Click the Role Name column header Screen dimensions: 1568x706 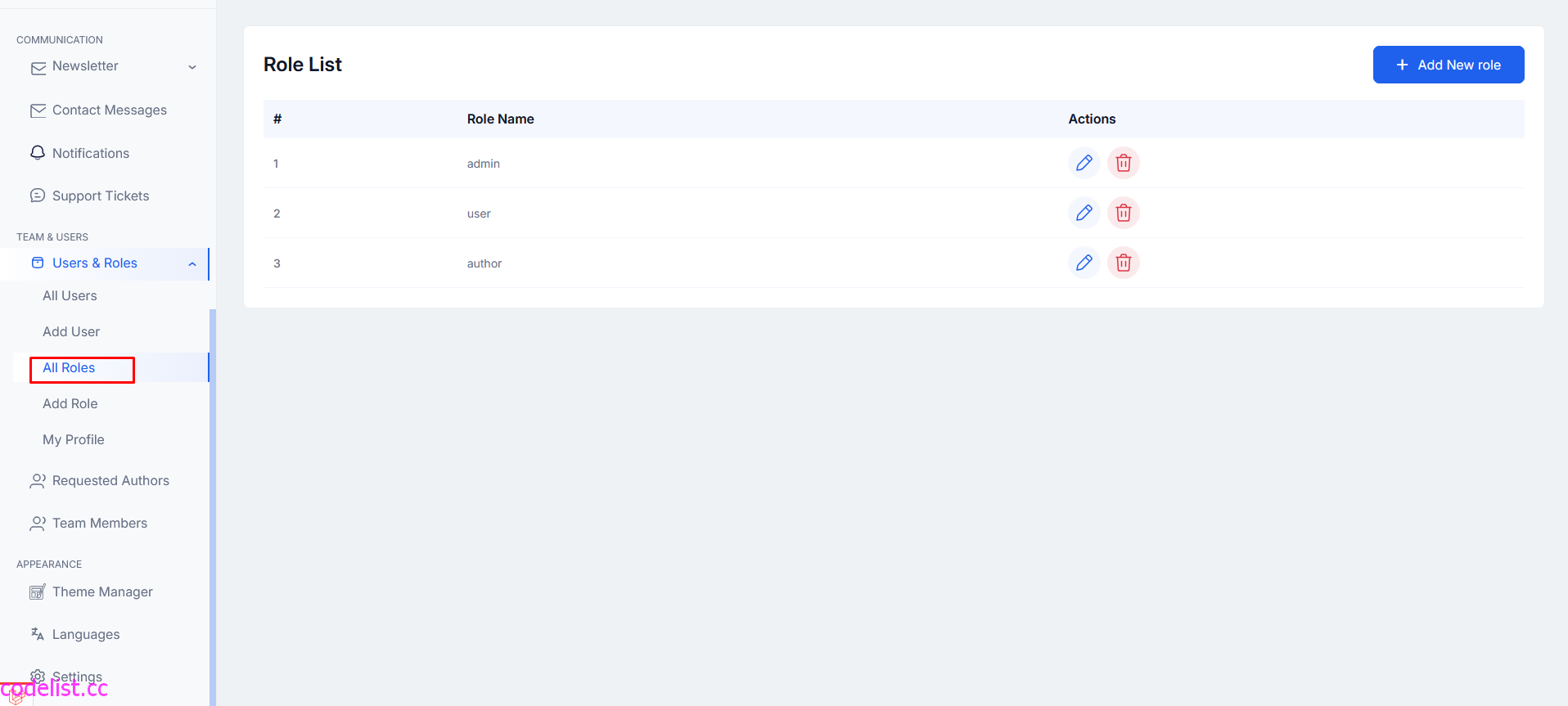[x=500, y=119]
